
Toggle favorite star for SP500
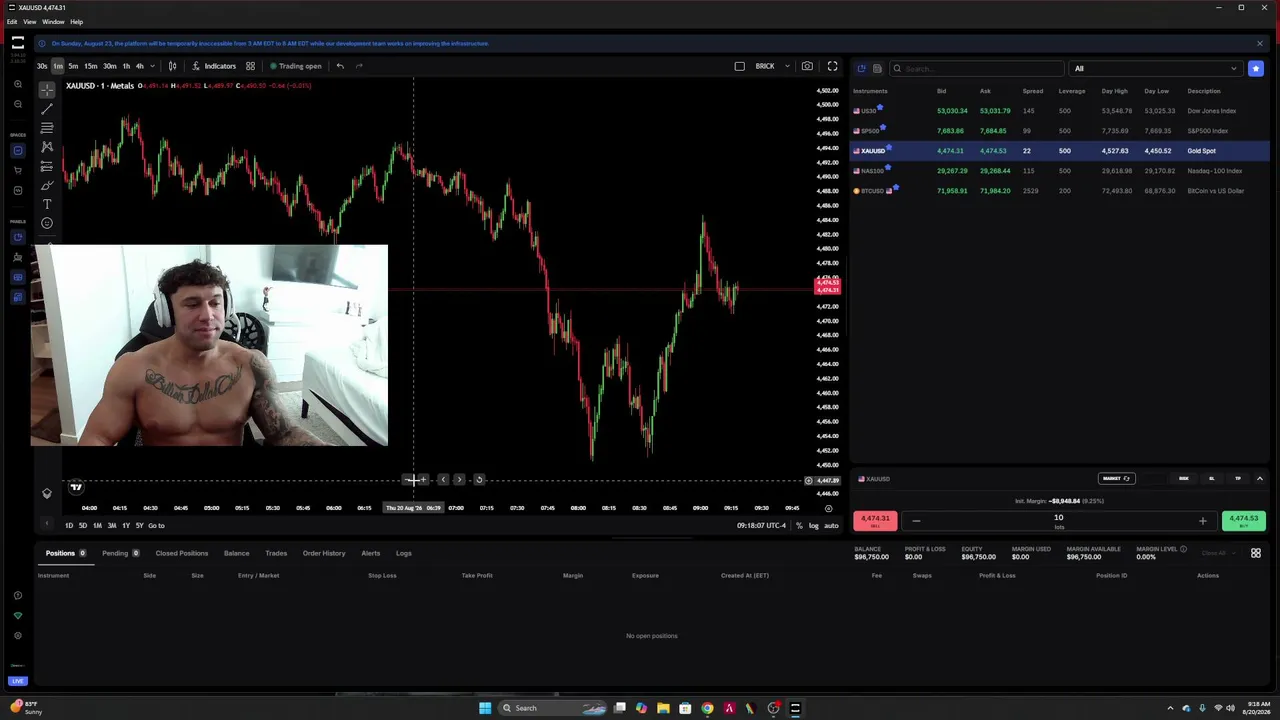(x=883, y=127)
